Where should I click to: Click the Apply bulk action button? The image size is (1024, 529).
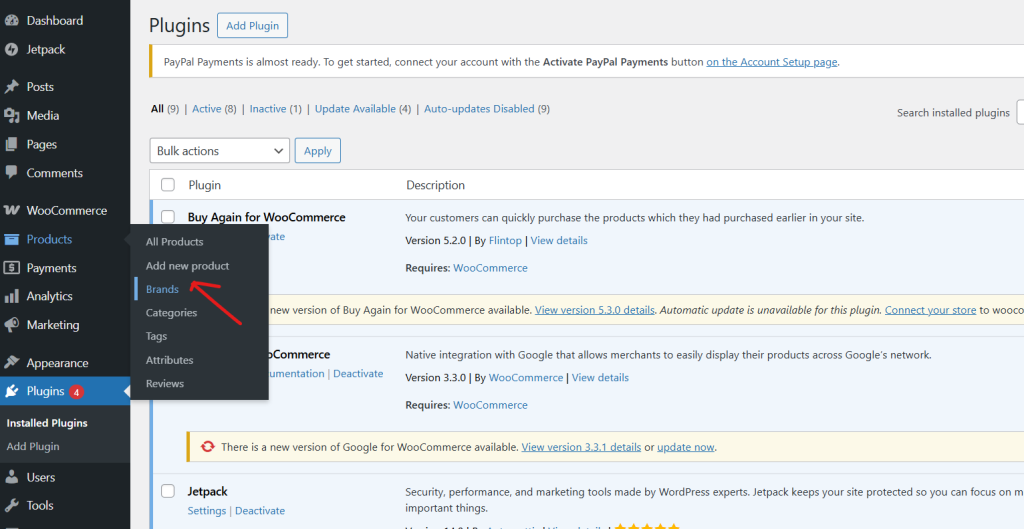coord(317,151)
